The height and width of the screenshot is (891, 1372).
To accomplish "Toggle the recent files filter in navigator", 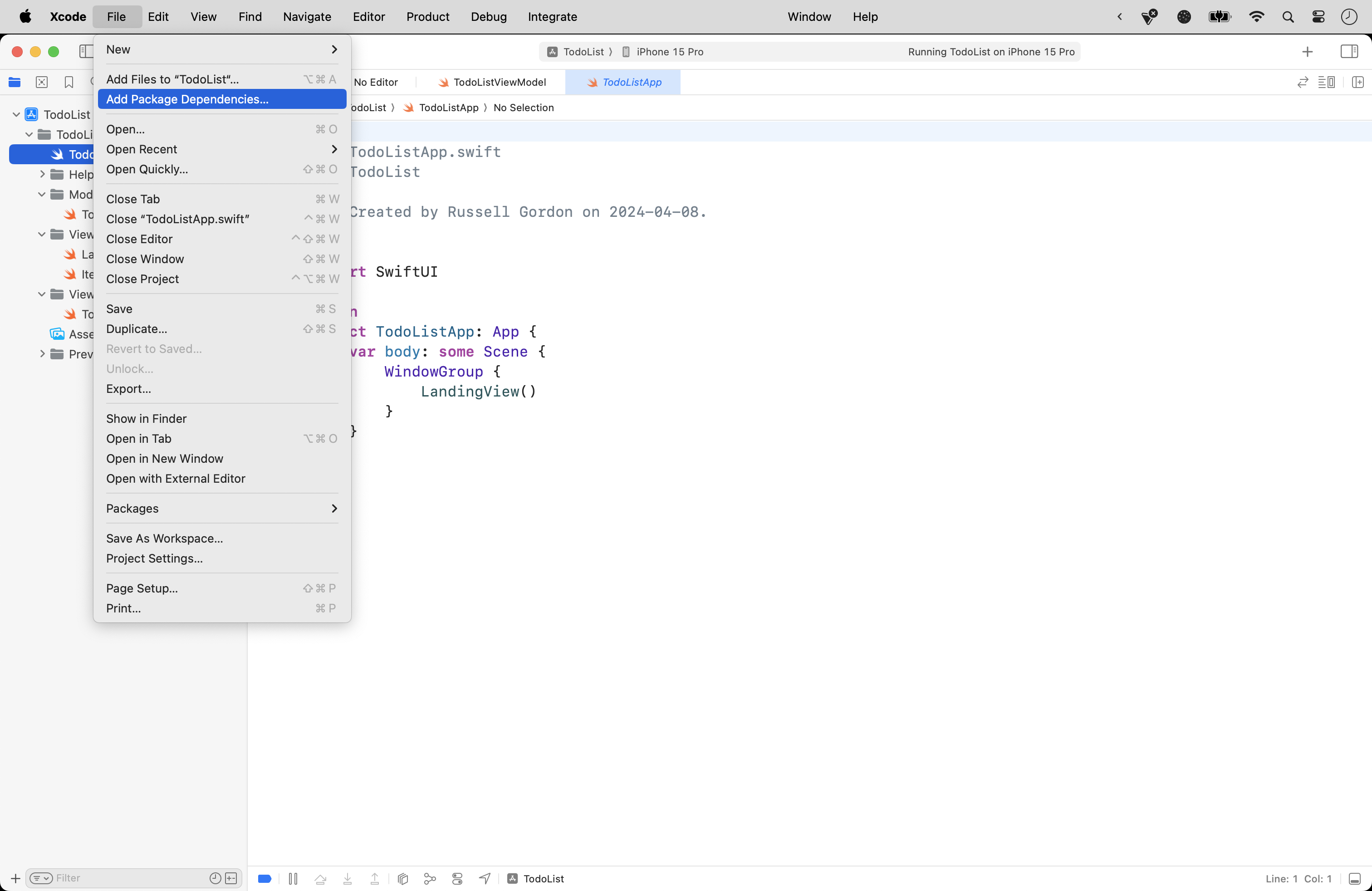I will pos(215,878).
